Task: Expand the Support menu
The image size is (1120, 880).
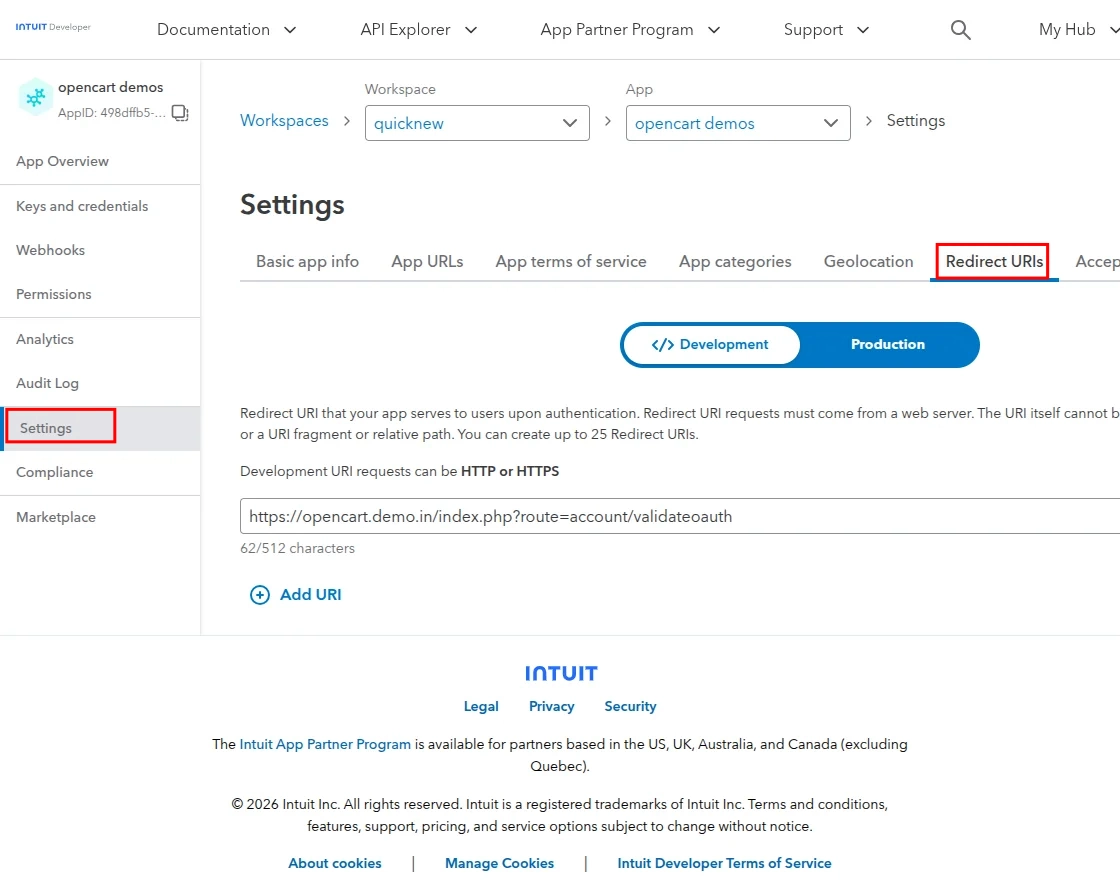Action: point(826,30)
